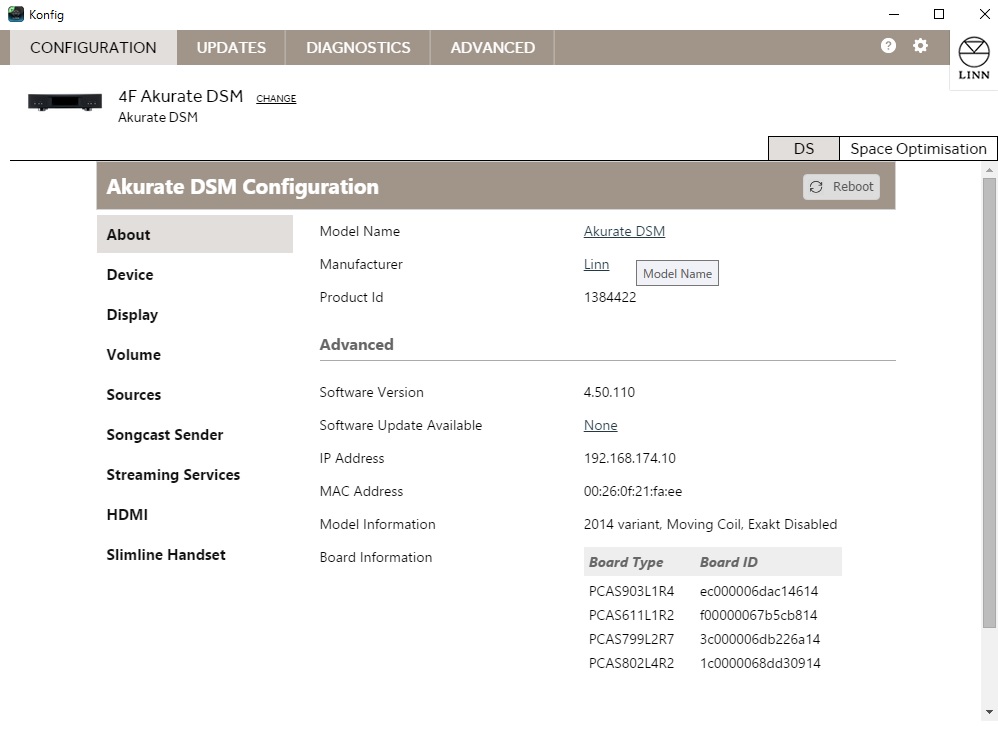The height and width of the screenshot is (730, 998).
Task: Select the Space Optimisation sub-tab
Action: click(918, 149)
